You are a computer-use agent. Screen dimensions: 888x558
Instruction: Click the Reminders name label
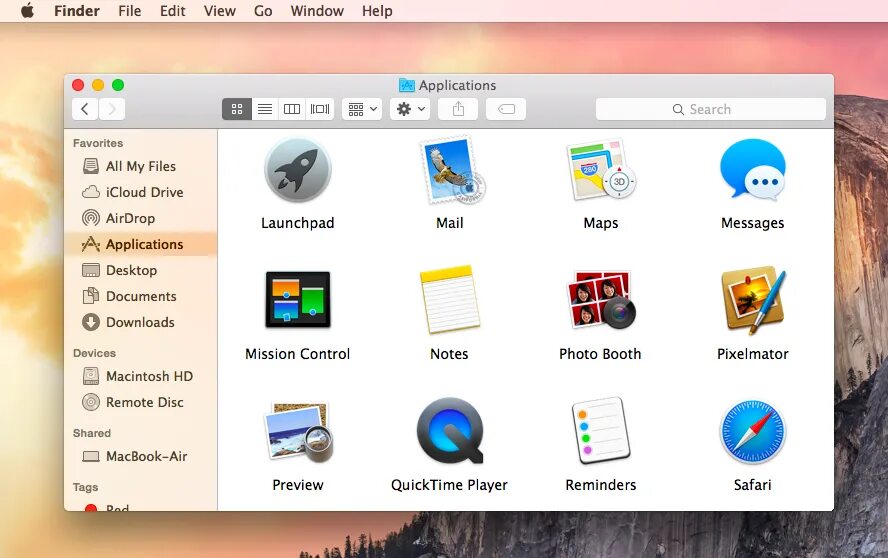click(601, 485)
